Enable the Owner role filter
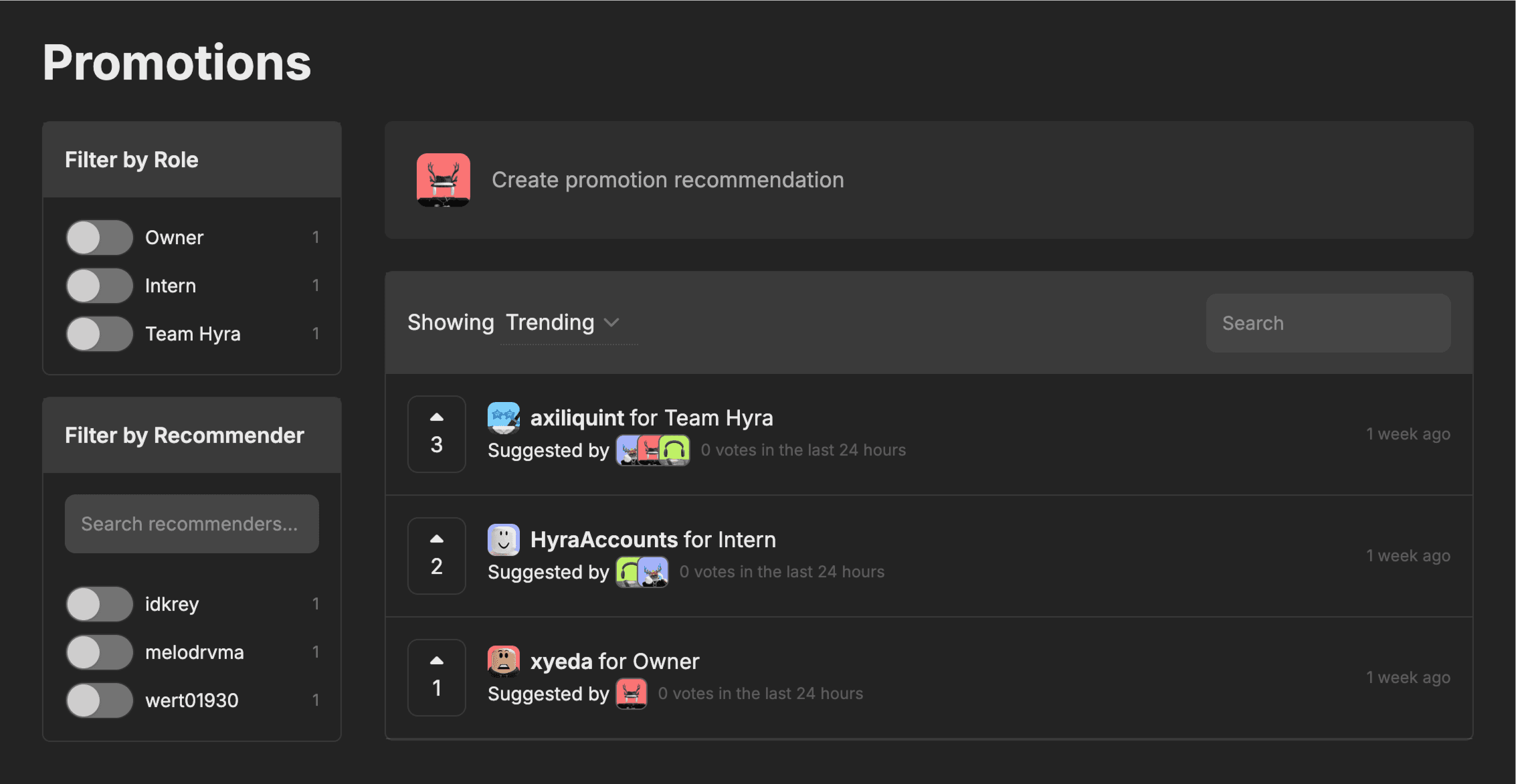 click(100, 237)
